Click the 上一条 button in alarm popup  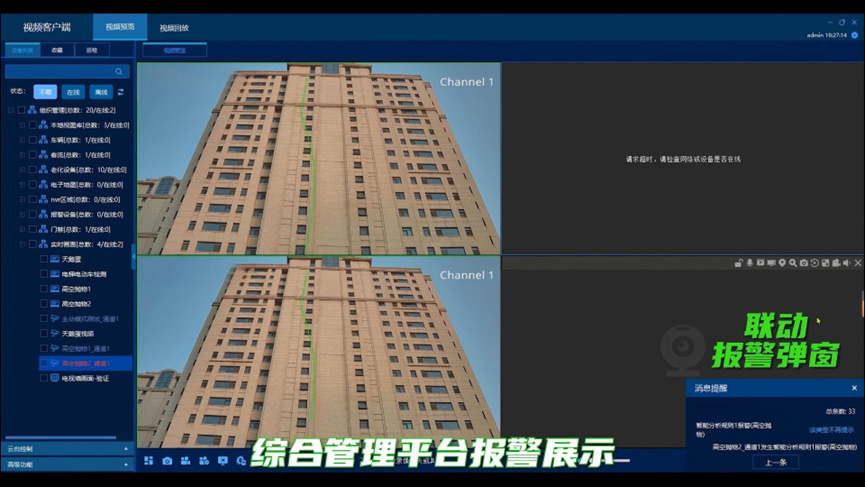[x=775, y=463]
